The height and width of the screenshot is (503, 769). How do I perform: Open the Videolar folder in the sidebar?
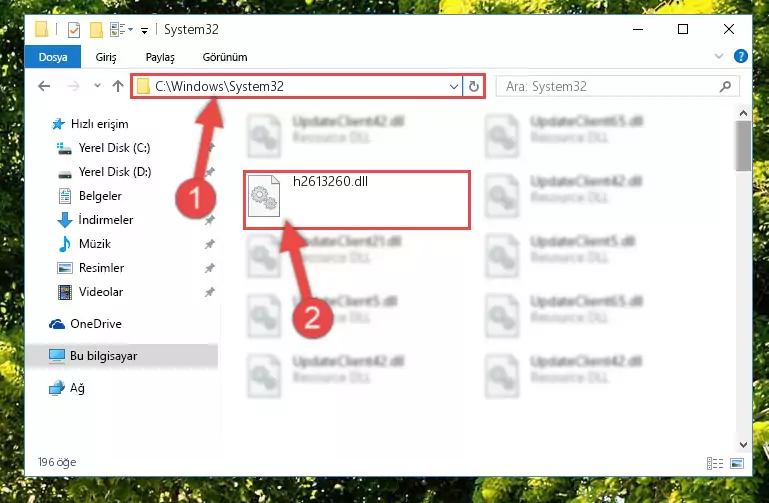90,292
